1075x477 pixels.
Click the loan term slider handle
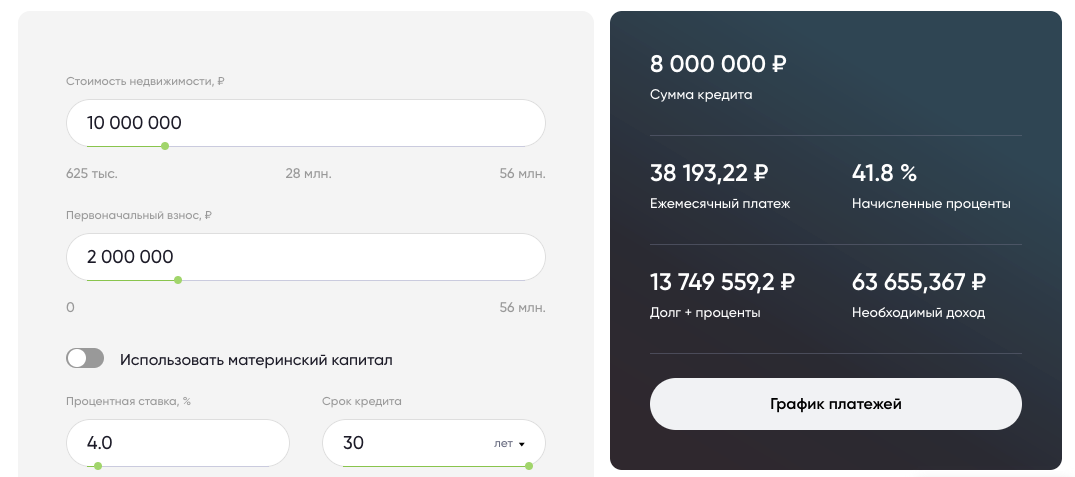529,465
